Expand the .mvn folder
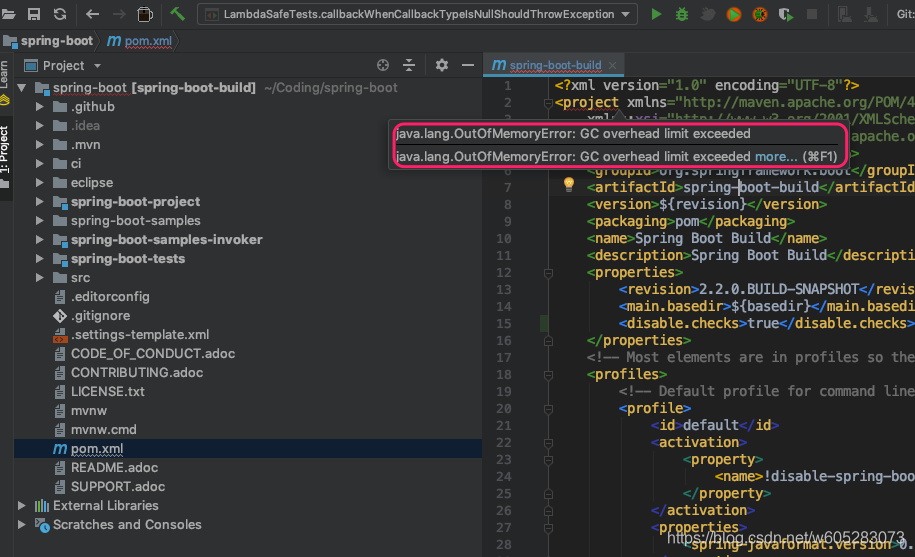915x557 pixels. [40, 145]
